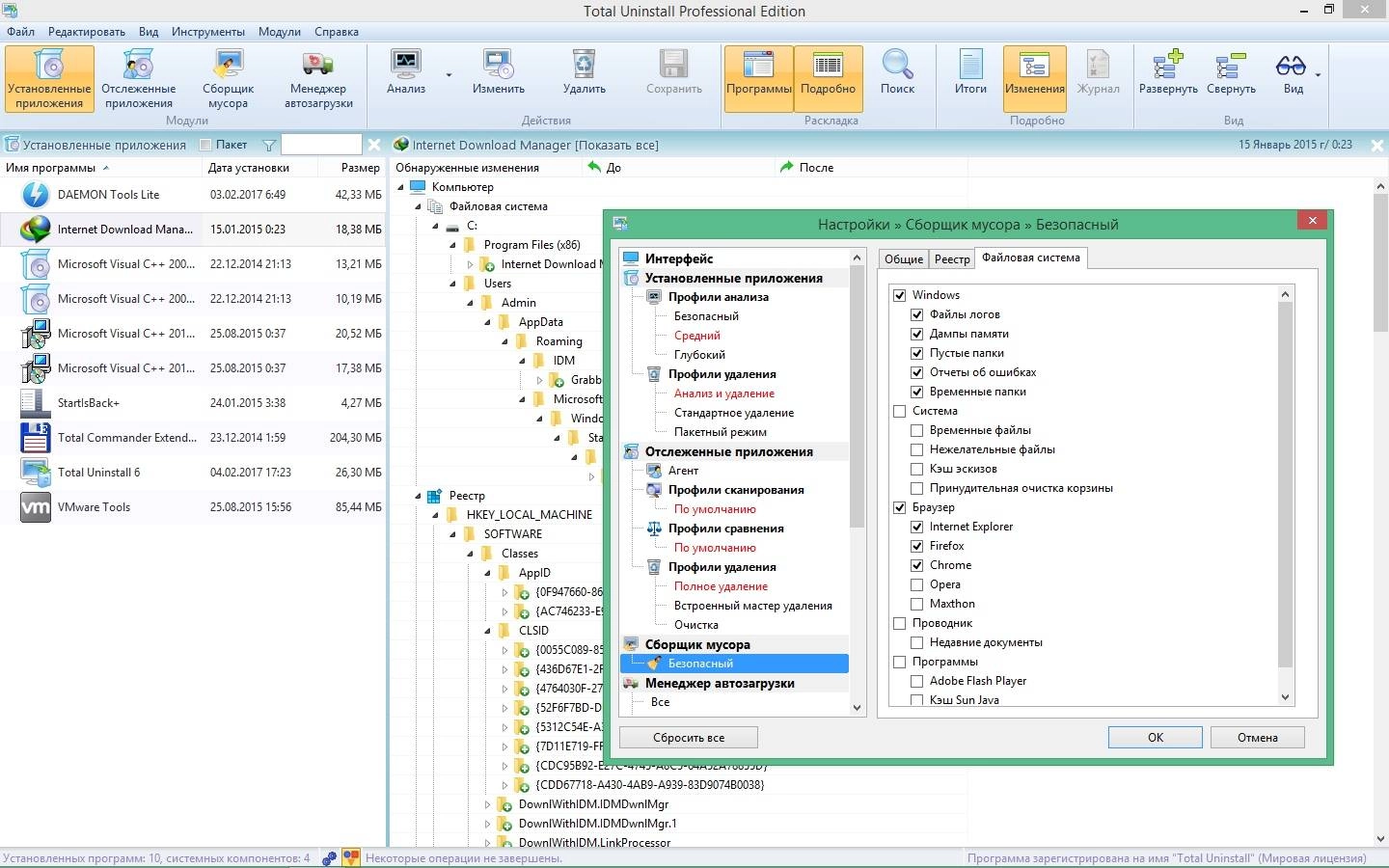
Task: Sort programs by Дата установки column
Action: (249, 168)
